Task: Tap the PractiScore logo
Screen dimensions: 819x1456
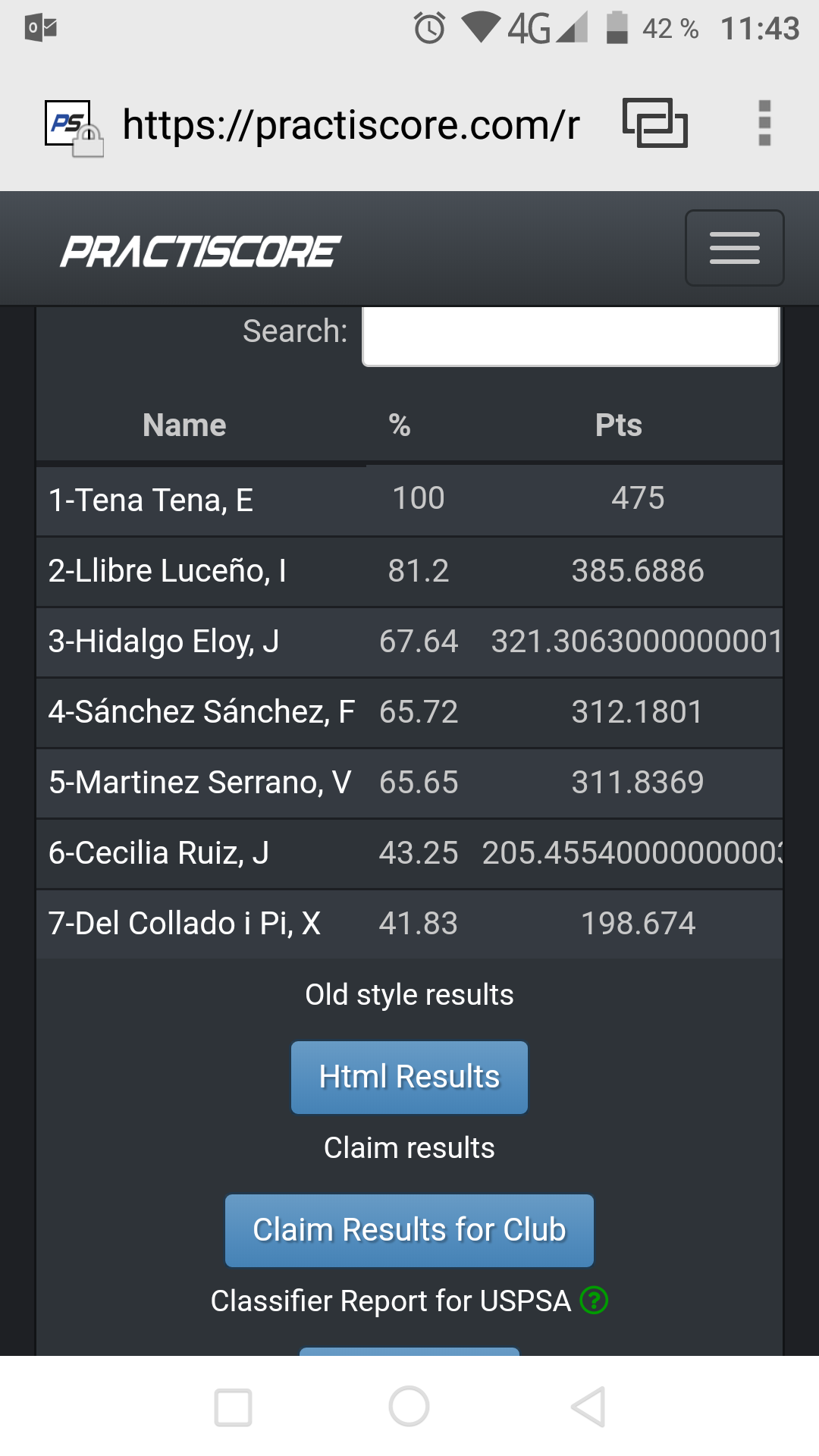Action: [200, 251]
